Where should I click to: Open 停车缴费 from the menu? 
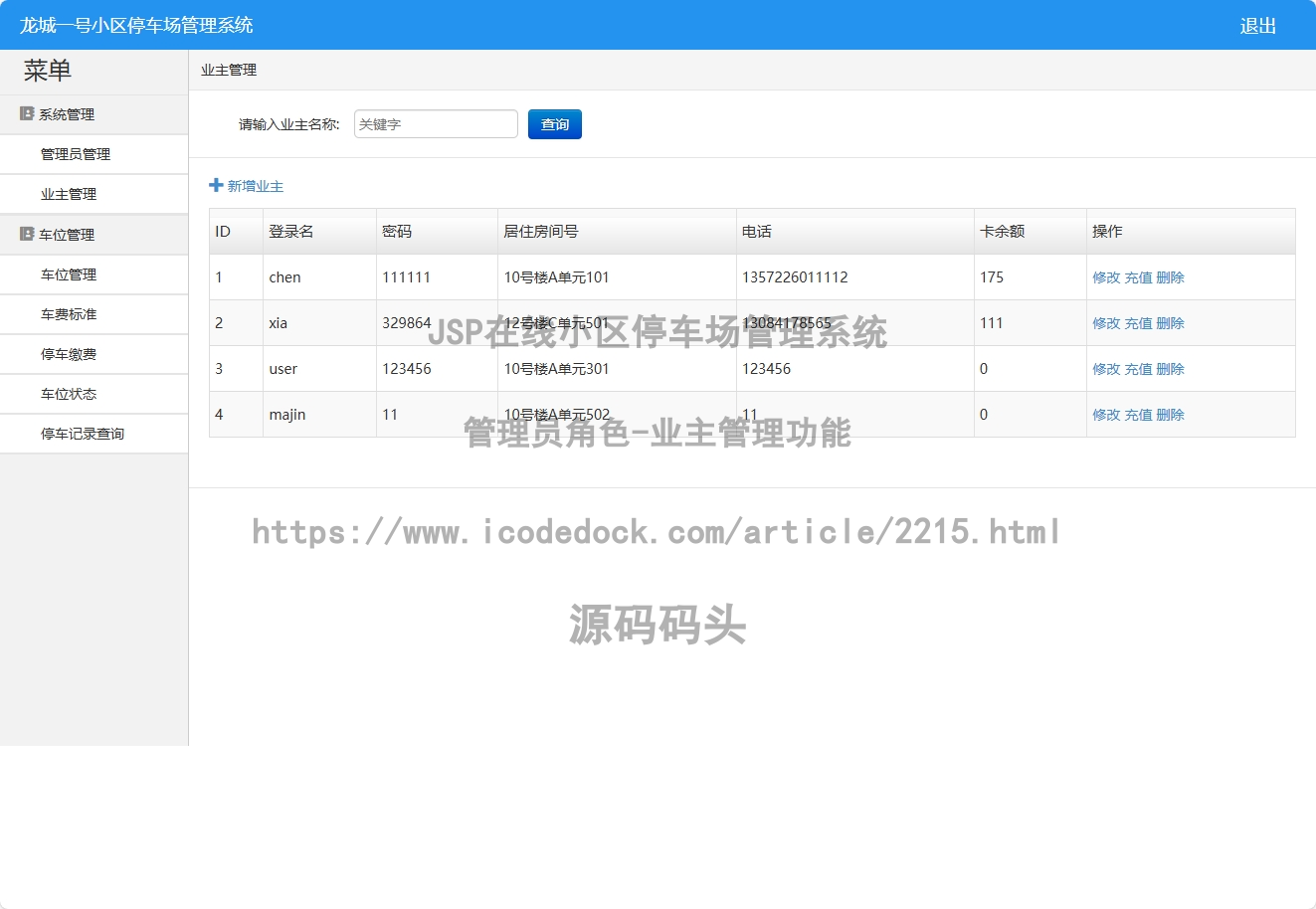tap(69, 354)
